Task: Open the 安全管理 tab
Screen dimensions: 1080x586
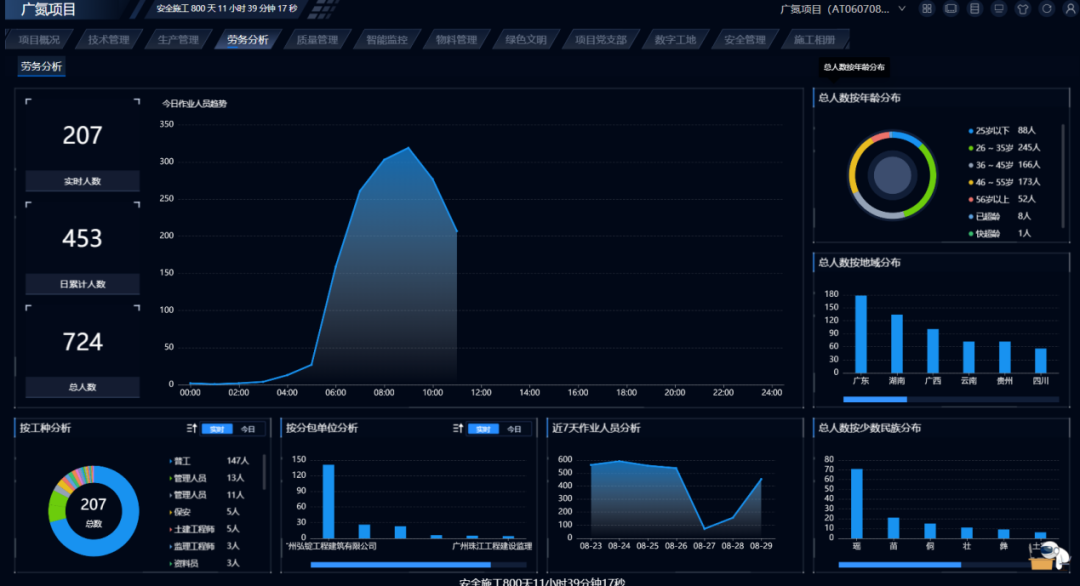Action: pyautogui.click(x=744, y=40)
